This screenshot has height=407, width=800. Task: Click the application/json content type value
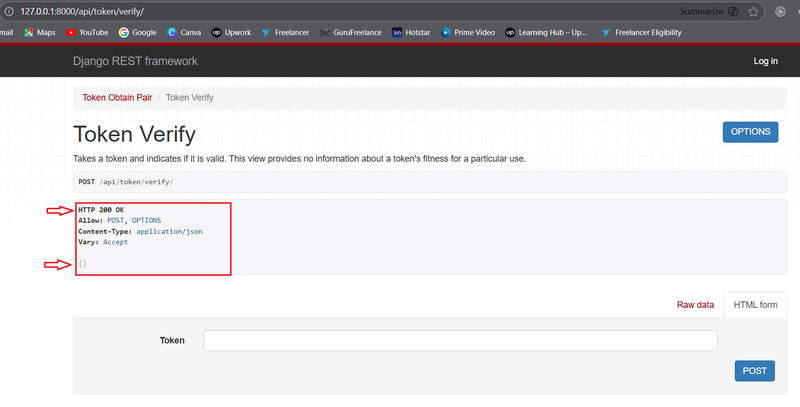169,231
